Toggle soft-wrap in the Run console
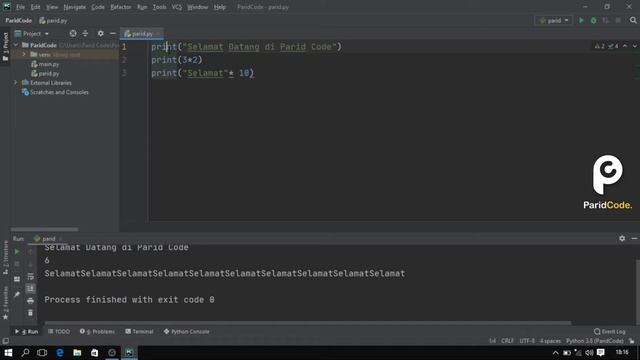Image resolution: width=640 pixels, height=360 pixels. (31, 277)
